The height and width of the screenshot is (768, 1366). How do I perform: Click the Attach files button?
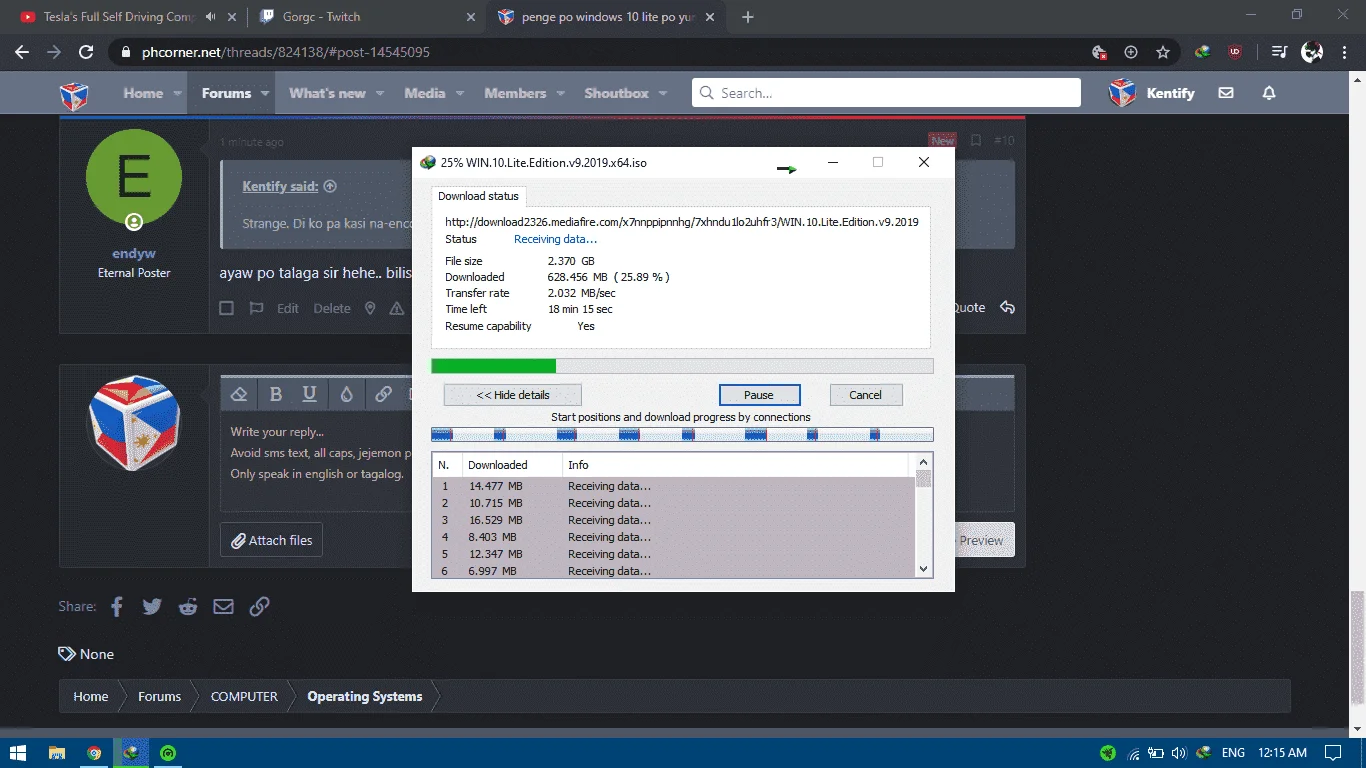[271, 540]
